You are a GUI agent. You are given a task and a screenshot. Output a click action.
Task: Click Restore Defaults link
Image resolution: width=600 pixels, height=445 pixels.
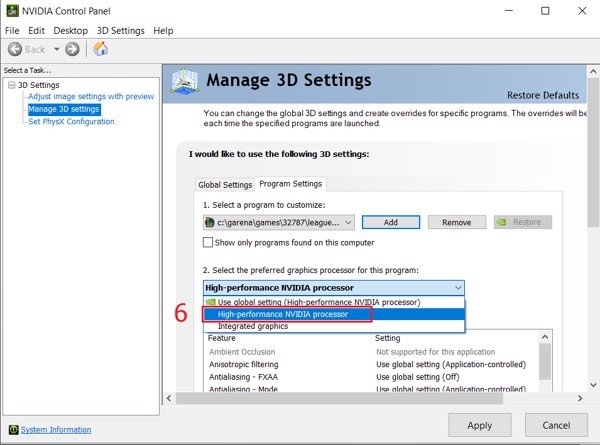pyautogui.click(x=543, y=95)
